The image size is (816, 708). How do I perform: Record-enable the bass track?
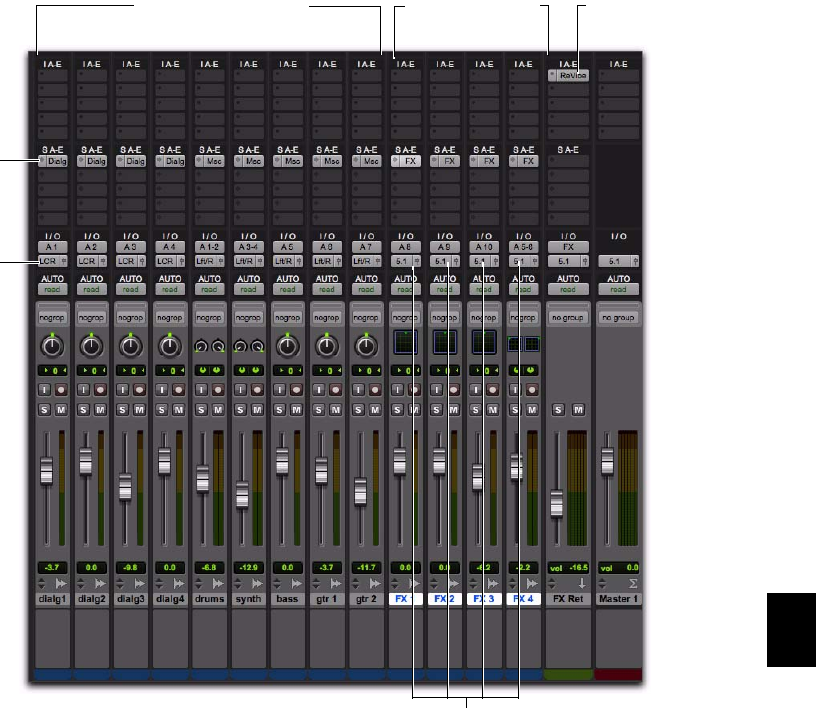(294, 389)
